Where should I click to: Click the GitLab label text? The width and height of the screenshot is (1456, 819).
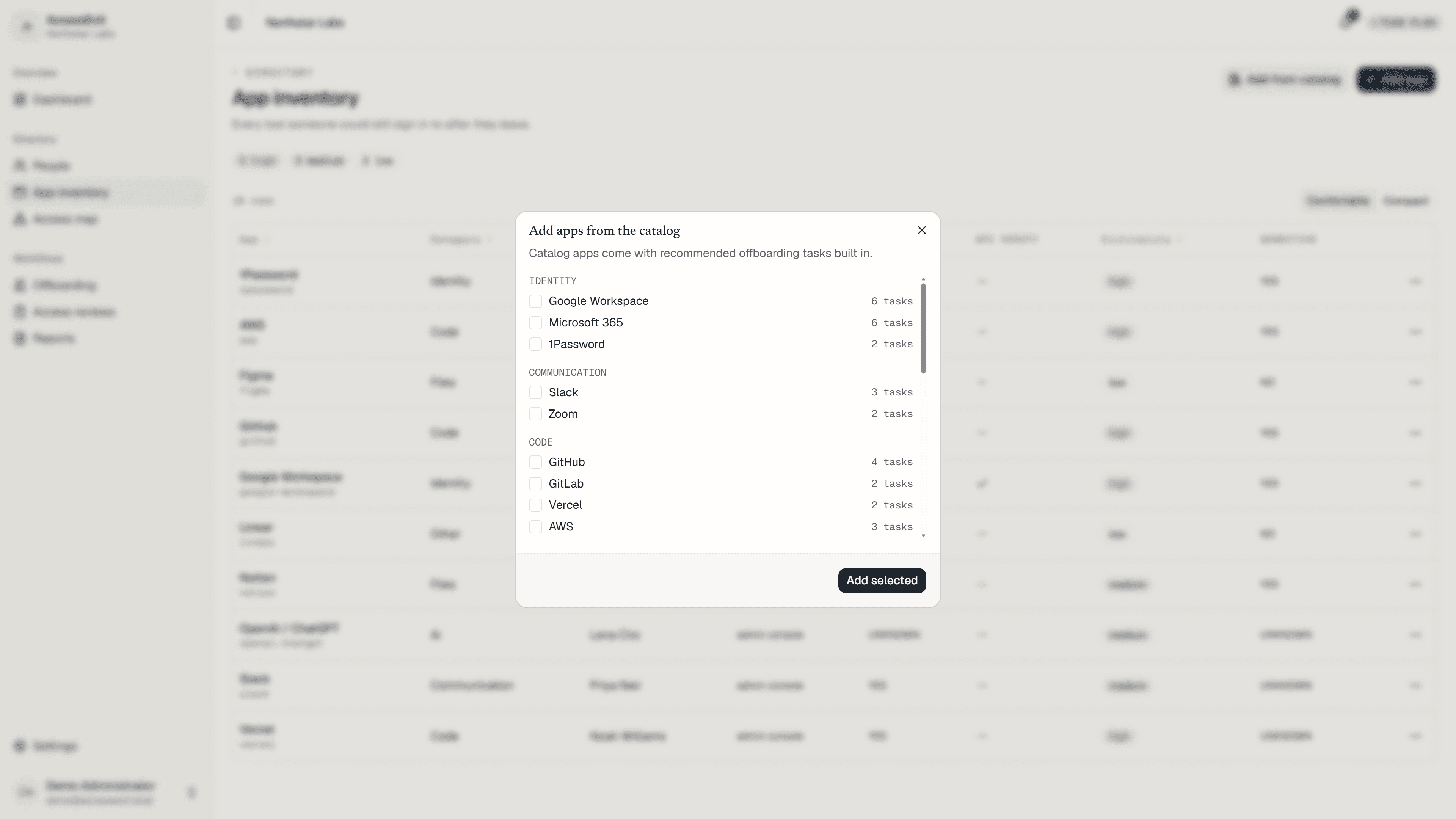[566, 484]
